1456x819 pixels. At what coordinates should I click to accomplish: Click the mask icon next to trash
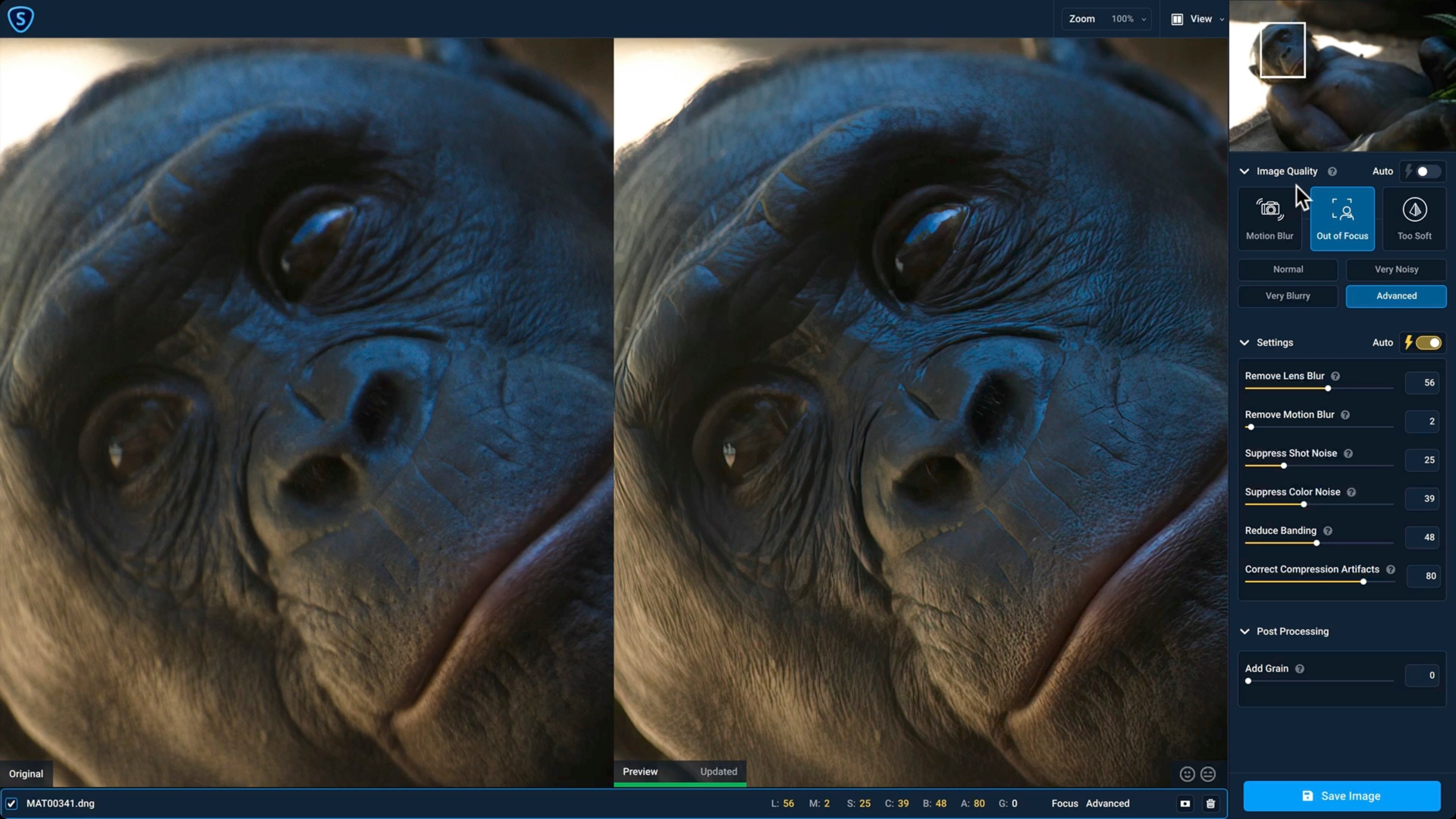[1185, 803]
